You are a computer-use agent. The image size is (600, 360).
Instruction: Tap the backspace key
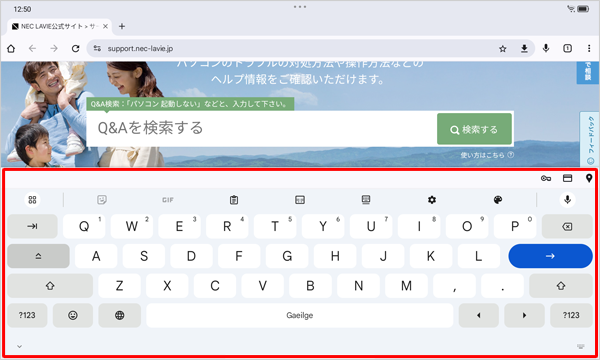(x=567, y=226)
